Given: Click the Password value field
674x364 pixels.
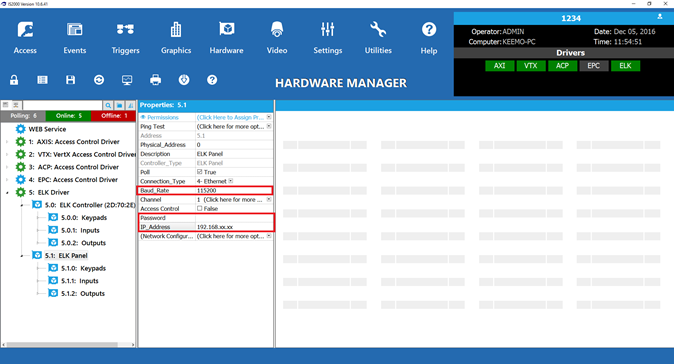Looking at the screenshot, I should [x=234, y=218].
